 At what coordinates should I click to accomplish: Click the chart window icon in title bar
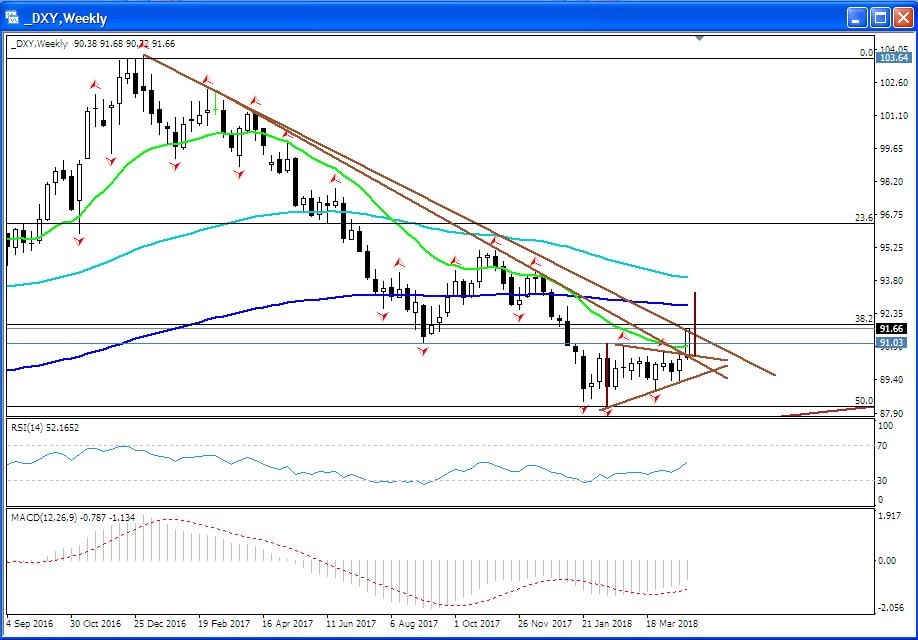click(x=13, y=18)
